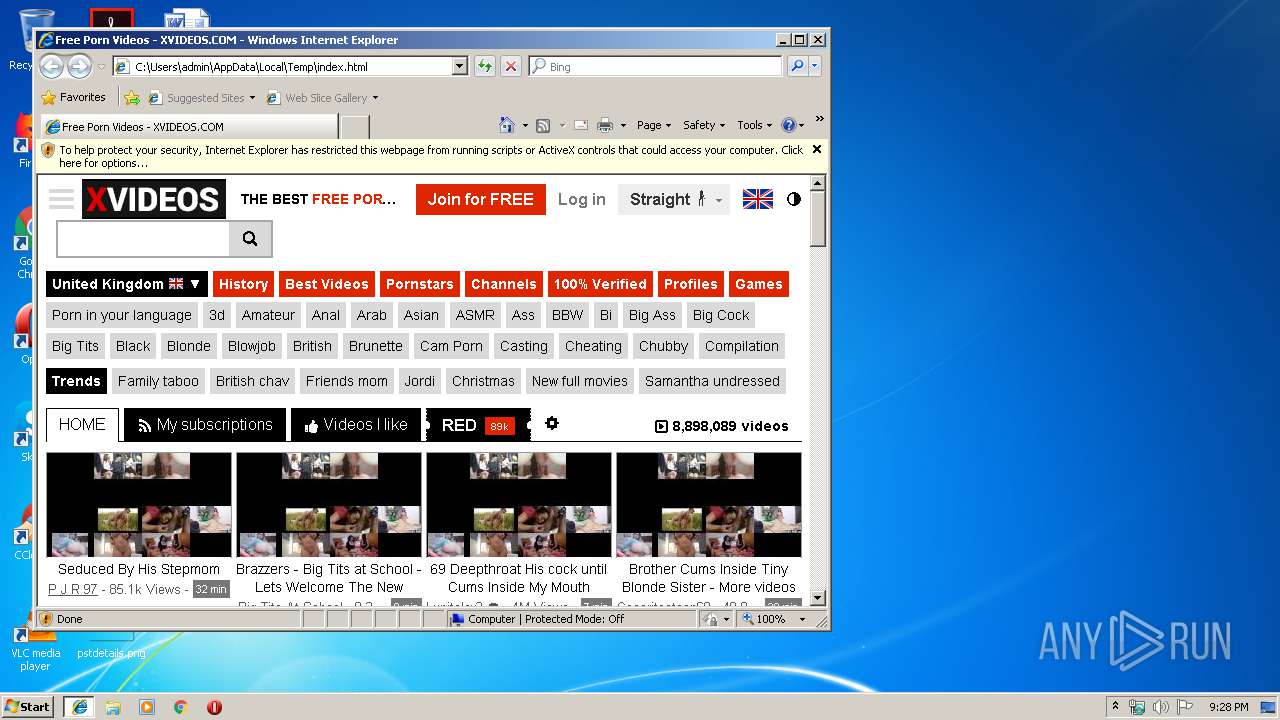Viewport: 1280px width, 720px height.
Task: Click the Bing search magnifier button
Action: click(x=797, y=67)
